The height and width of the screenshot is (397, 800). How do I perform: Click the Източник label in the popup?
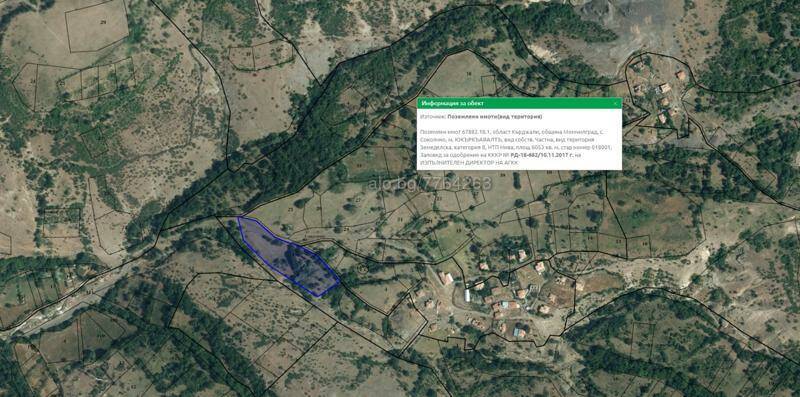point(433,116)
